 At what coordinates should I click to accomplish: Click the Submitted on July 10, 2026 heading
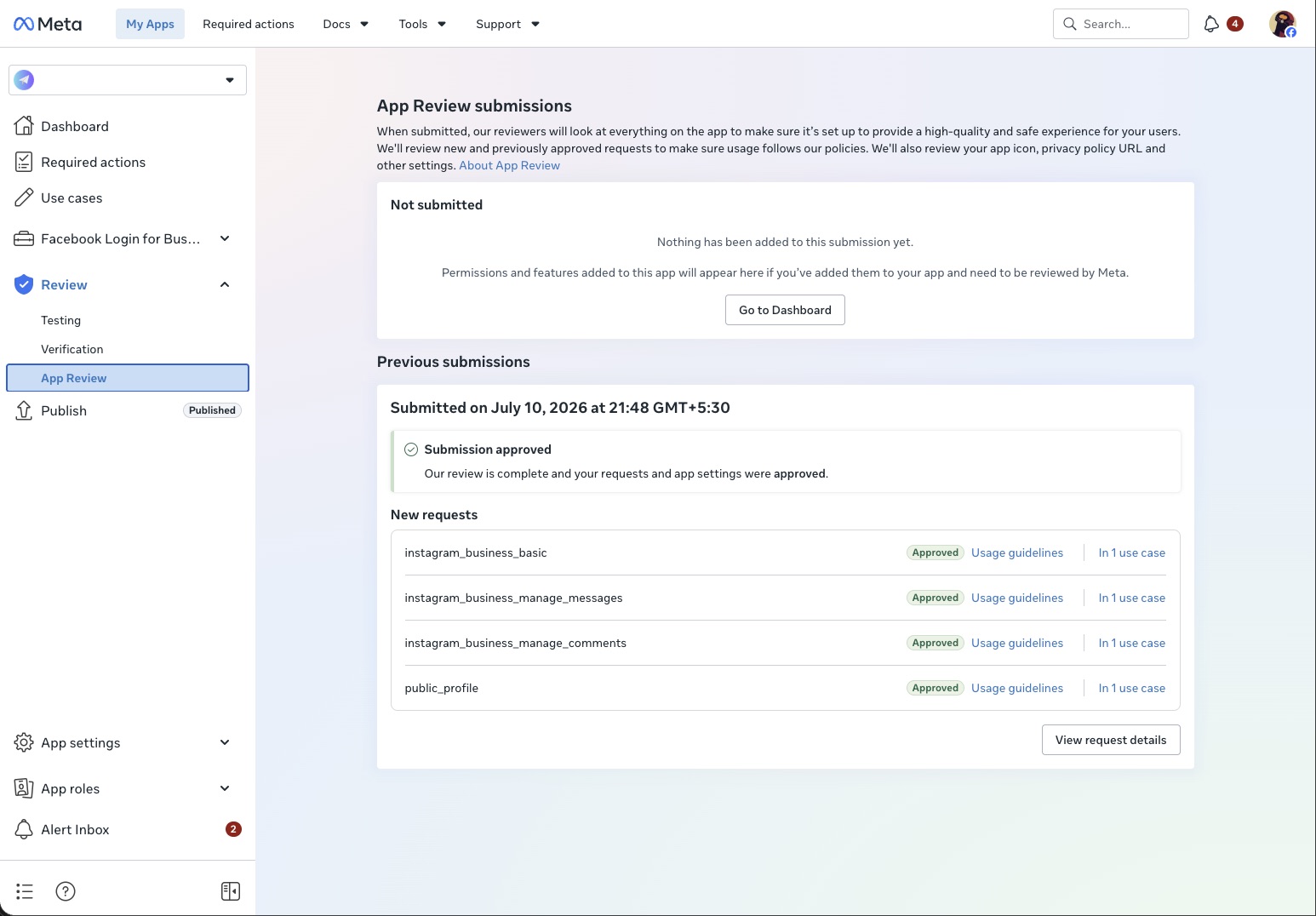pyautogui.click(x=560, y=408)
